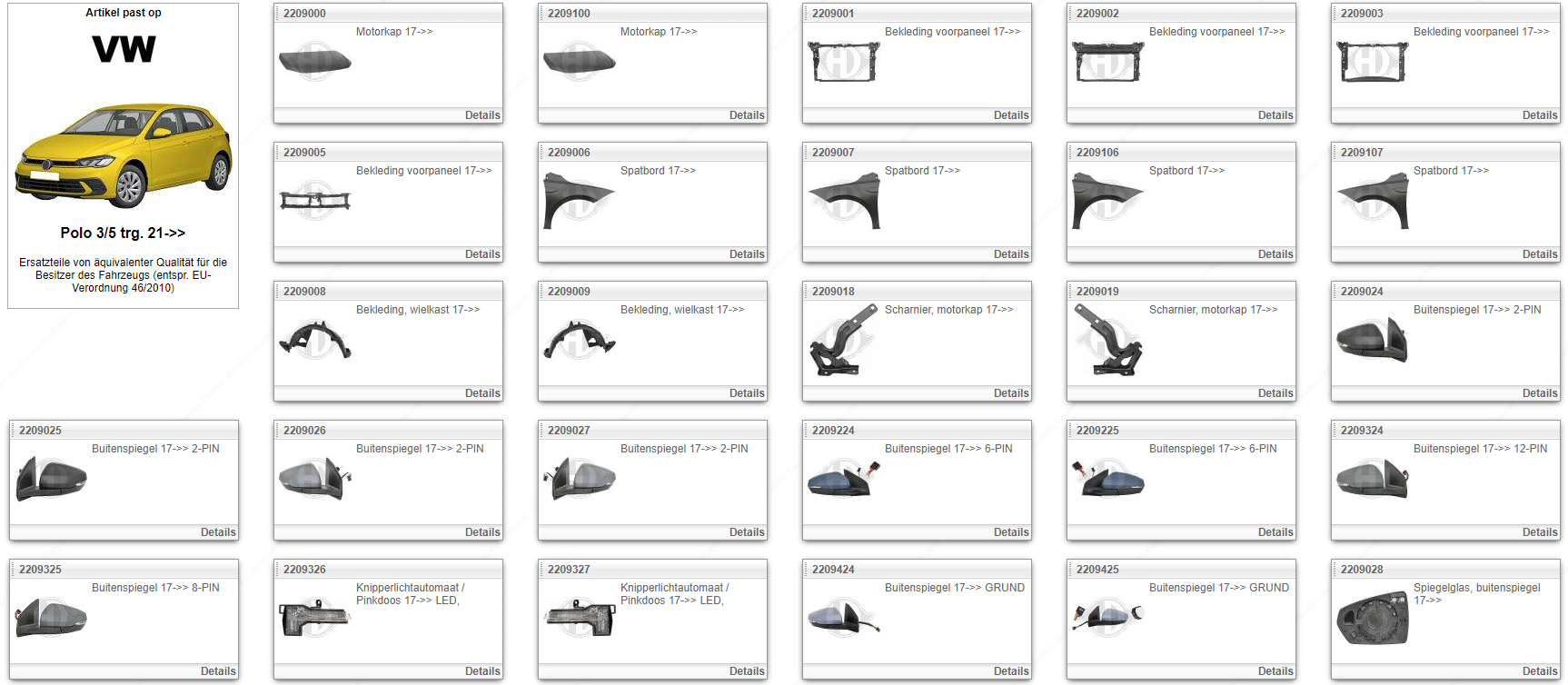
Task: Open the blue 6-PIN mirror image 2209224
Action: click(x=843, y=479)
